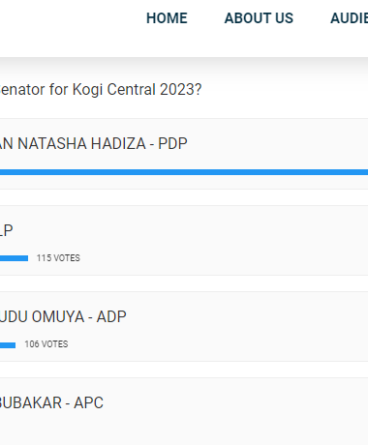This screenshot has width=368, height=445.
Task: Open the partially visible AUDIE menu item
Action: (349, 18)
